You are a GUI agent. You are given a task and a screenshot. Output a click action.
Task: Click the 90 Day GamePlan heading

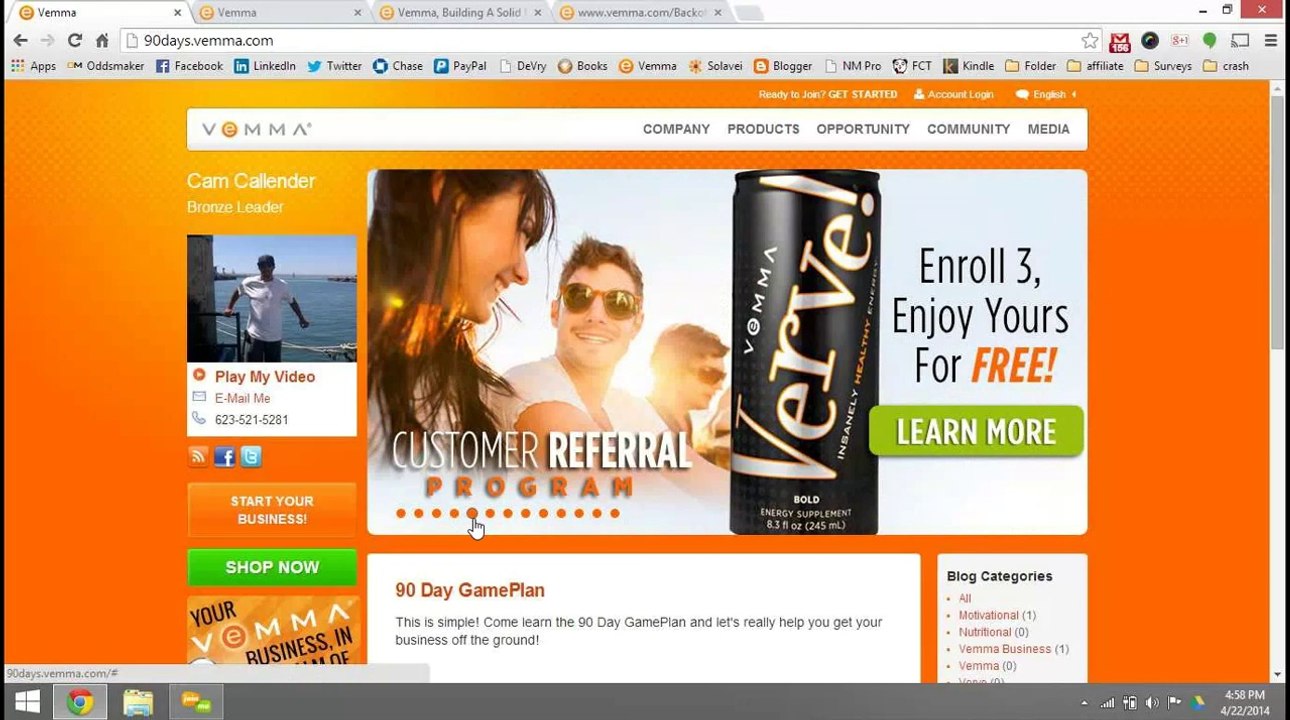(x=470, y=590)
